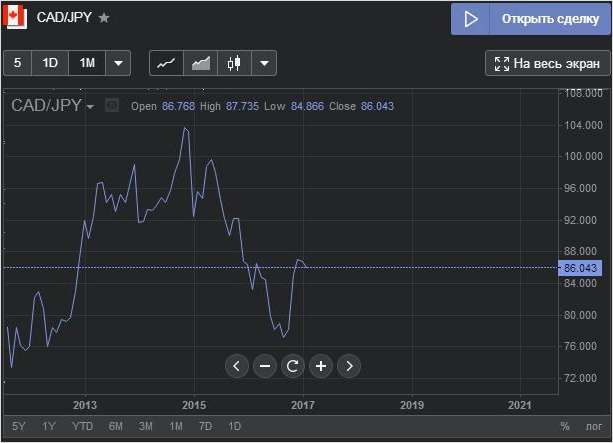This screenshot has height=443, width=613.
Task: Select the YTD time range
Action: pyautogui.click(x=82, y=426)
